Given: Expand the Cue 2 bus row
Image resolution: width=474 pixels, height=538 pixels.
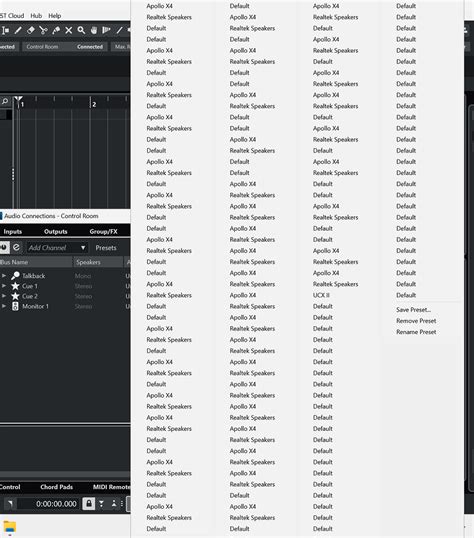Looking at the screenshot, I should point(4,296).
